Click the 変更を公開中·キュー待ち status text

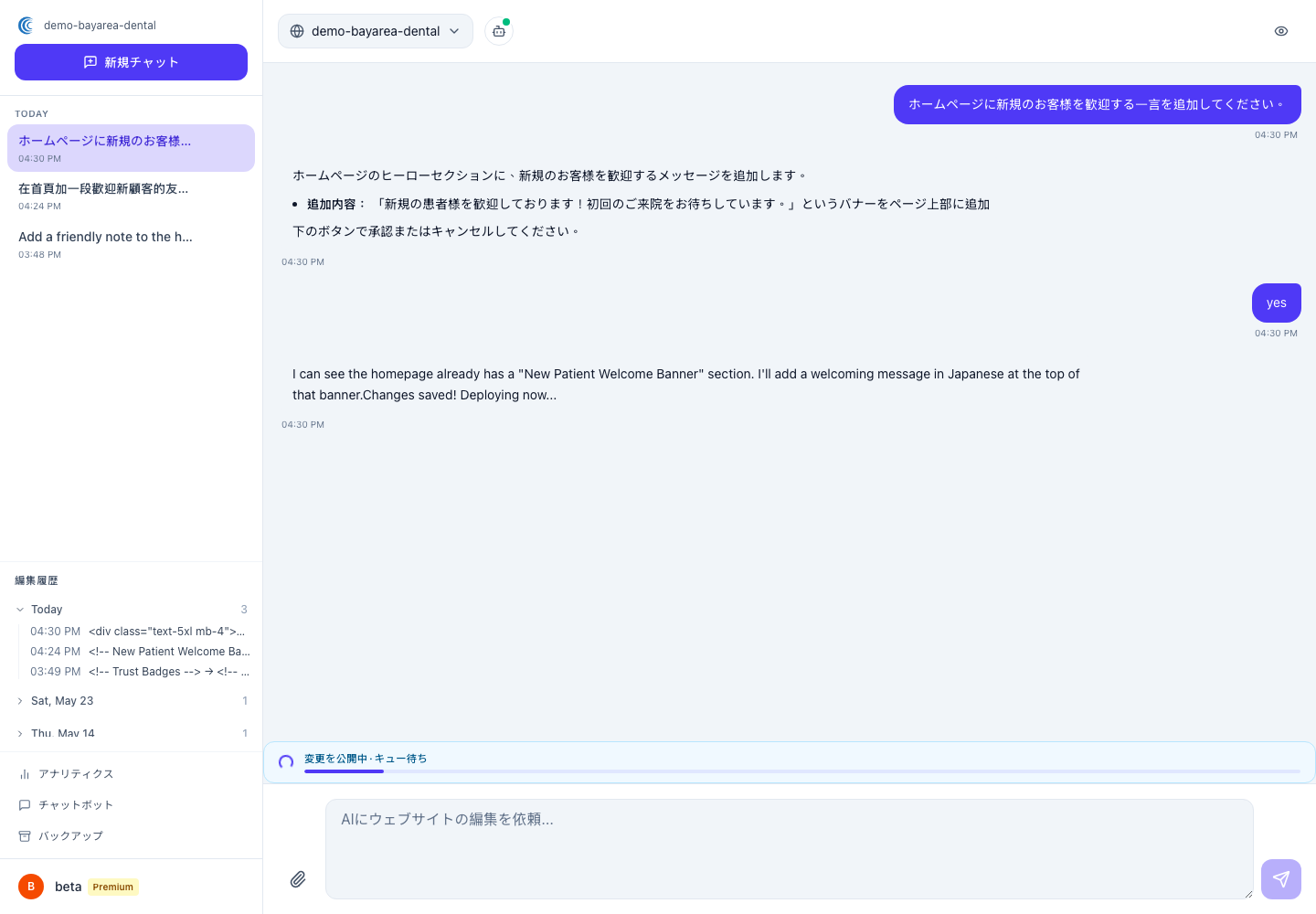(x=366, y=759)
